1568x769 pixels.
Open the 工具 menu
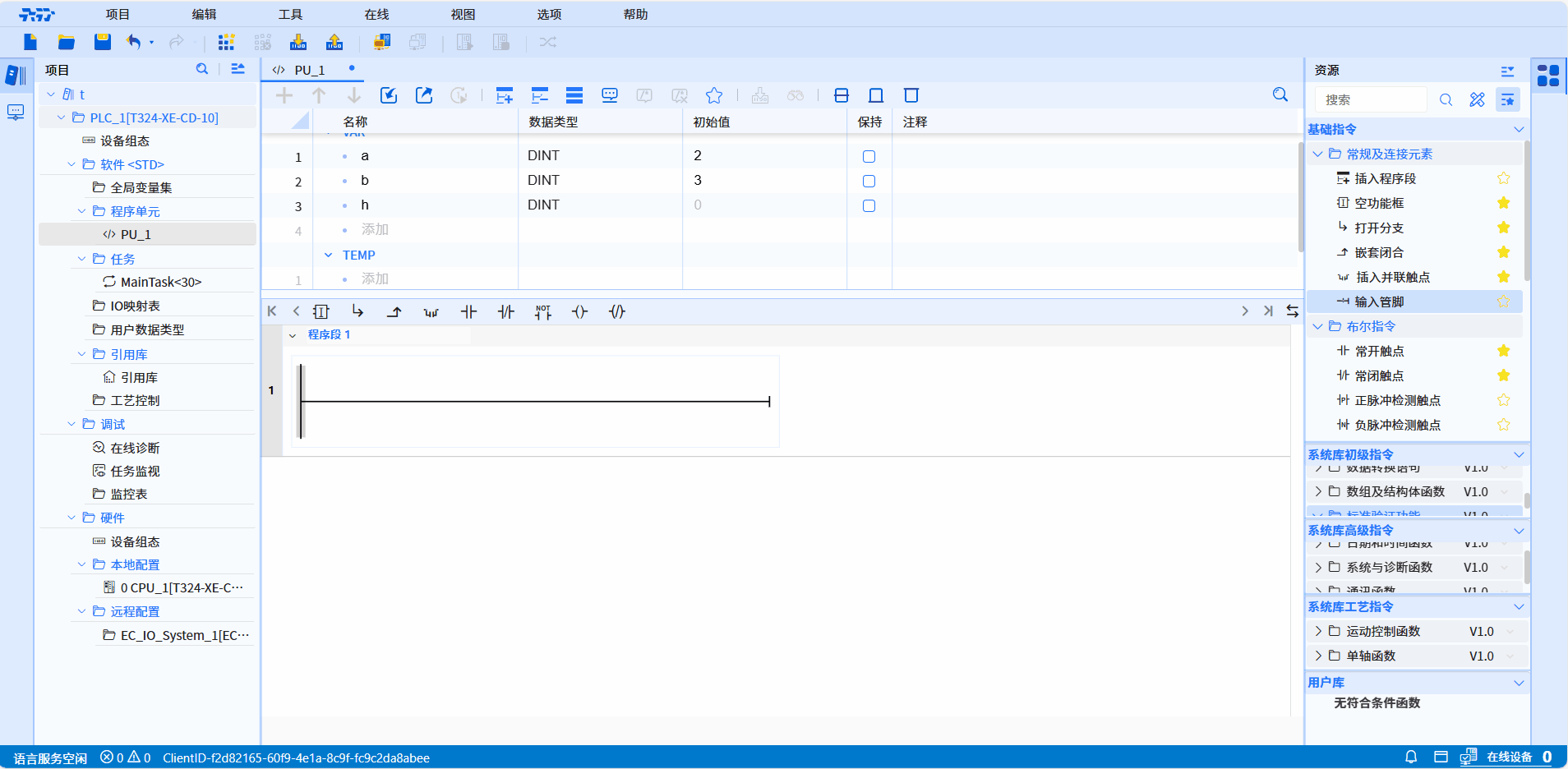290,14
